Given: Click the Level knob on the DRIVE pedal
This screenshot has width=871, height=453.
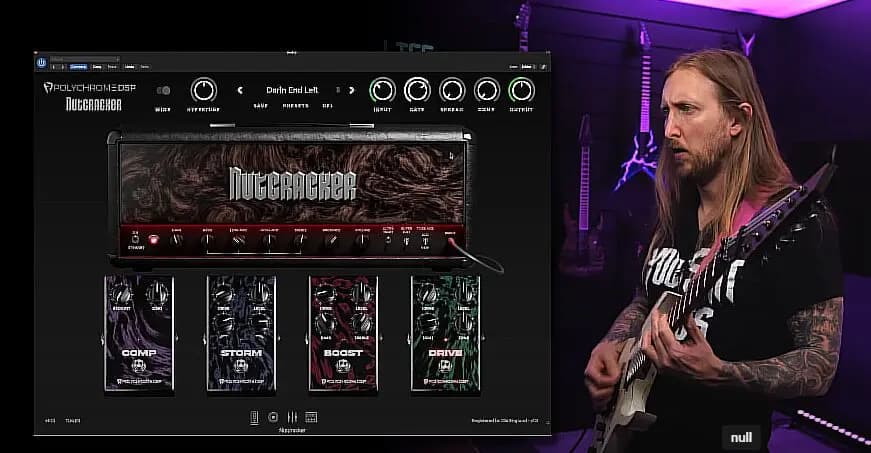Looking at the screenshot, I should pyautogui.click(x=464, y=293).
